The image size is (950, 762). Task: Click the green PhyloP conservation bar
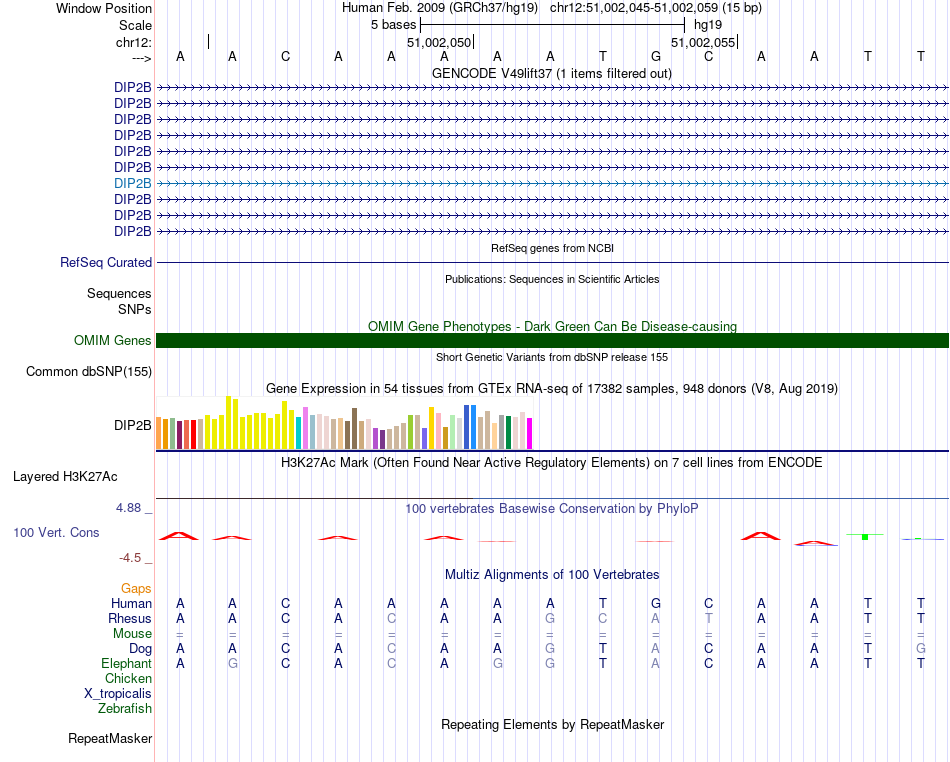pyautogui.click(x=865, y=537)
